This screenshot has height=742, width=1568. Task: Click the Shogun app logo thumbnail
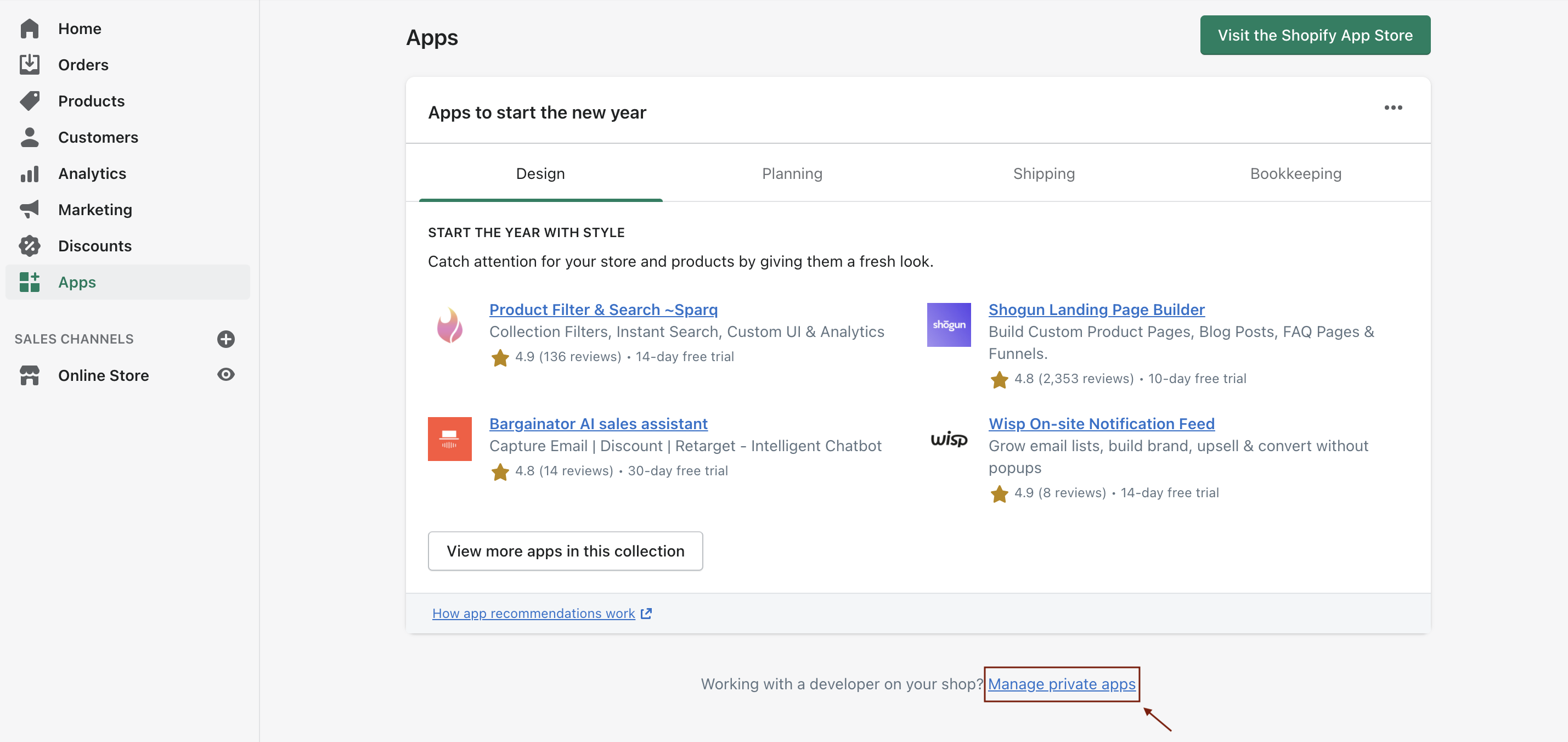(949, 324)
